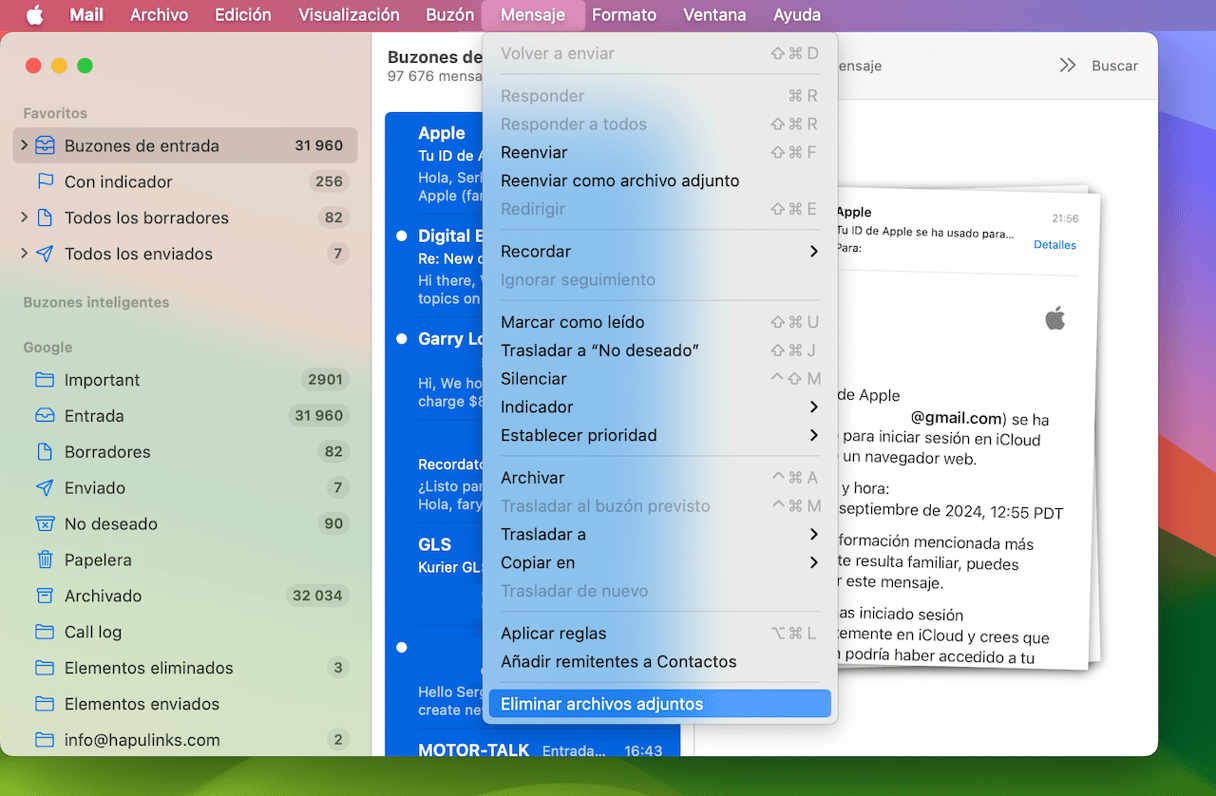This screenshot has width=1216, height=796.
Task: Open the Archivo menu
Action: tap(159, 15)
